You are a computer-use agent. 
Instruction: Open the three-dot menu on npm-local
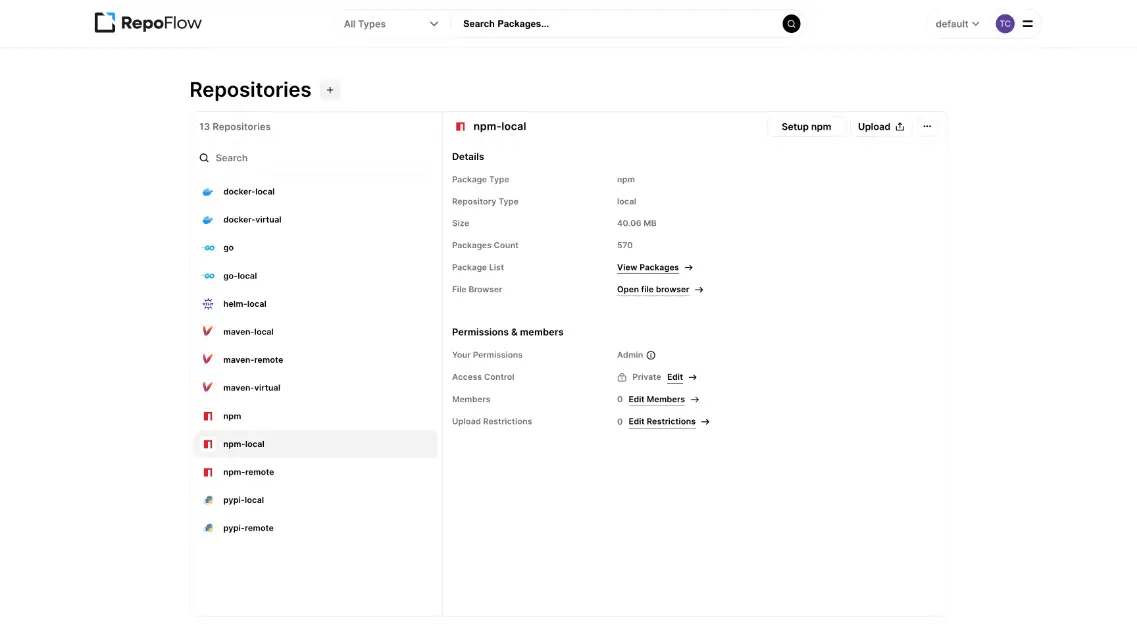coord(927,126)
